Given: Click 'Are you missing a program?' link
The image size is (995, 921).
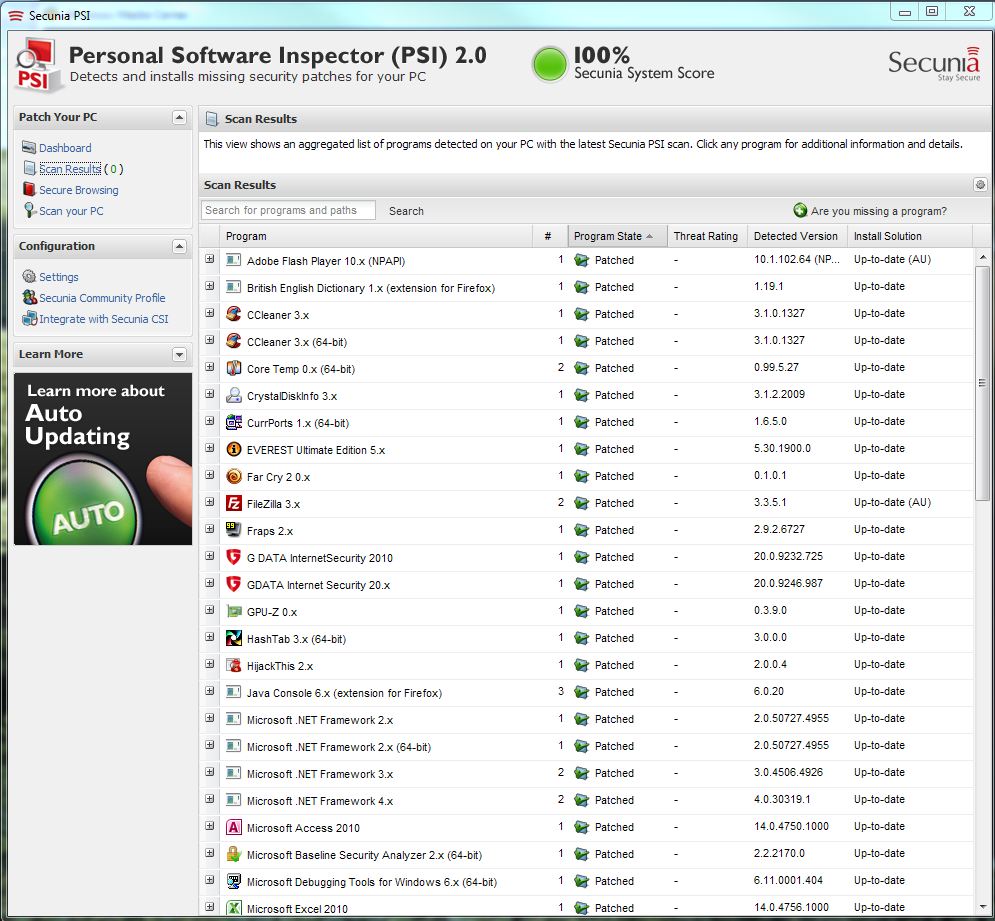Looking at the screenshot, I should coord(878,211).
